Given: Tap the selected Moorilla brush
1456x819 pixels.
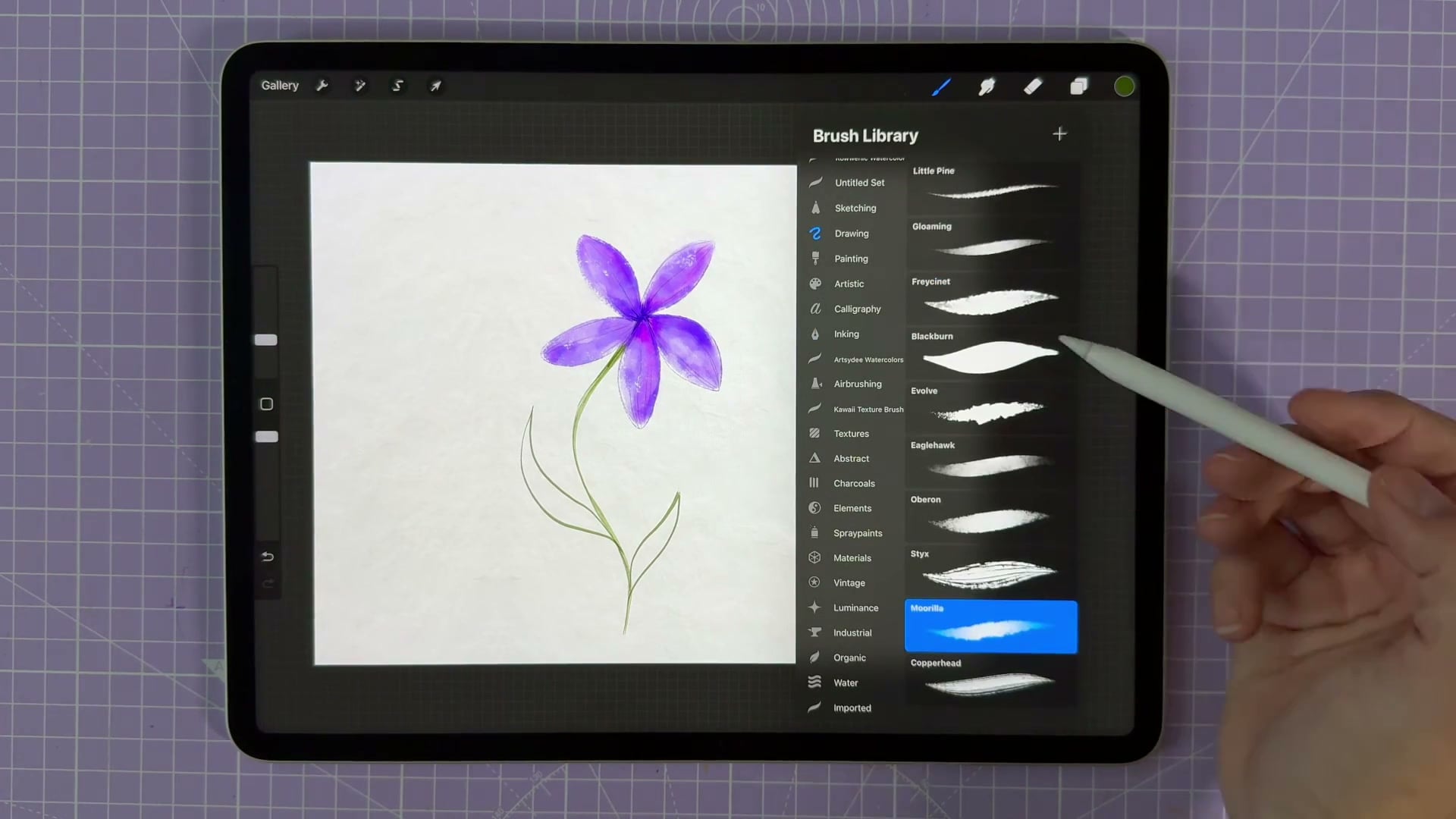Looking at the screenshot, I should coord(991,626).
